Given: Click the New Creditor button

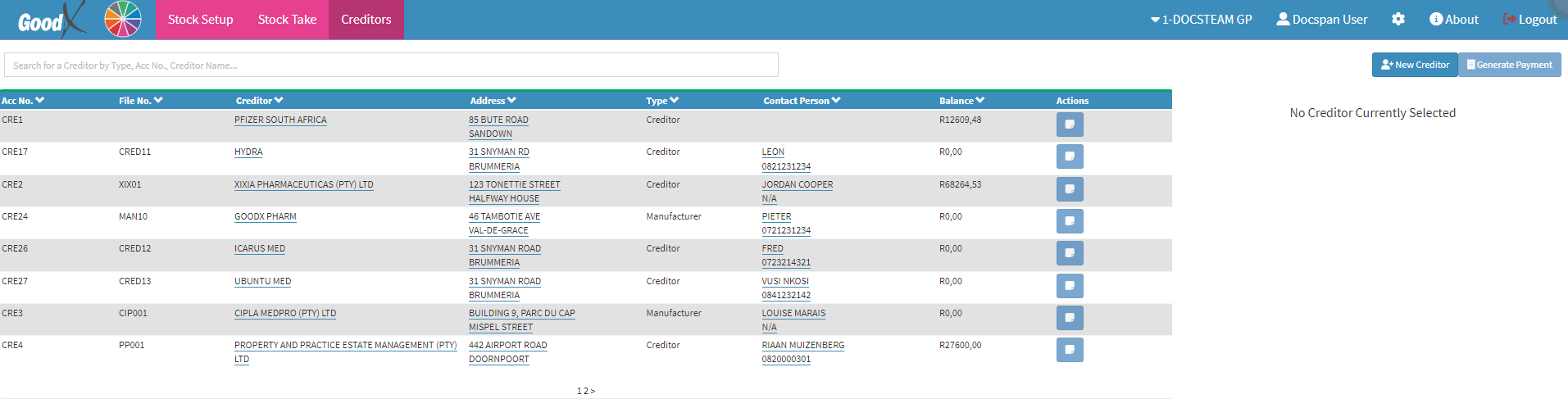Looking at the screenshot, I should (1415, 65).
